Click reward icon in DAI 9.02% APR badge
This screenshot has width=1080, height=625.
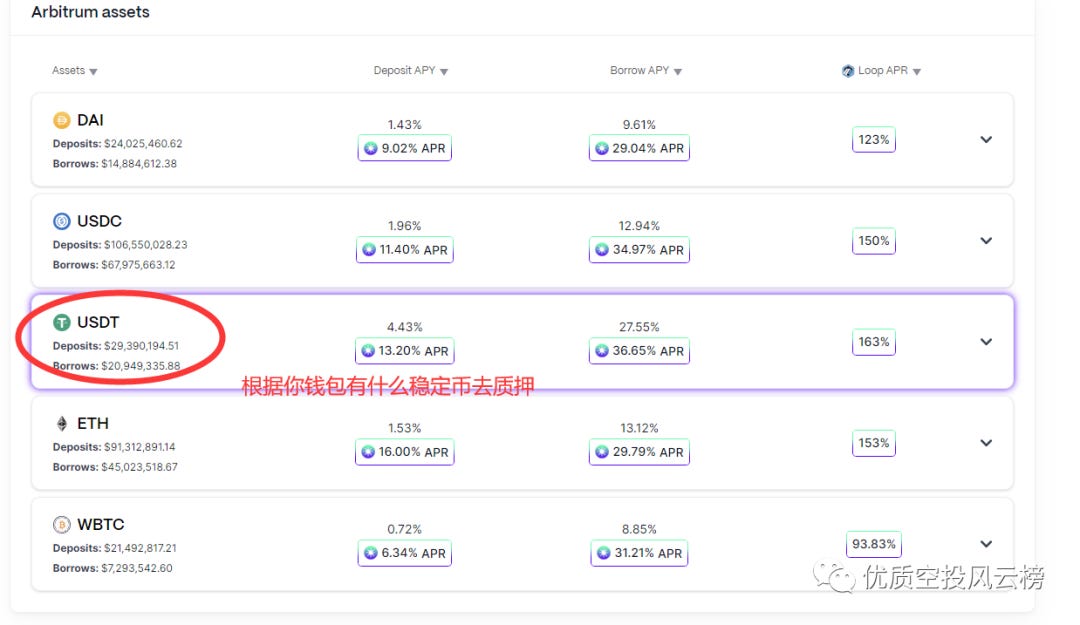[371, 148]
